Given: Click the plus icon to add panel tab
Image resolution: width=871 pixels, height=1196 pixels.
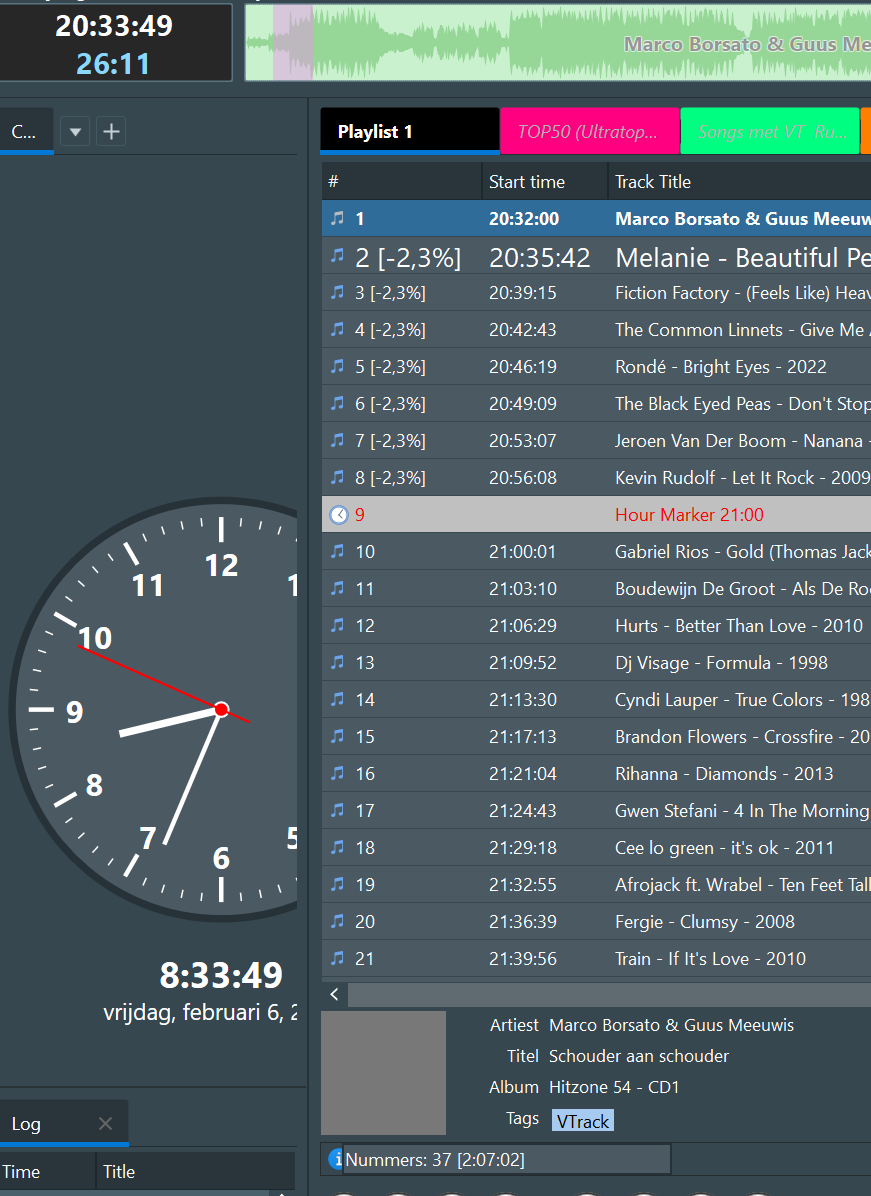Looking at the screenshot, I should 111,131.
